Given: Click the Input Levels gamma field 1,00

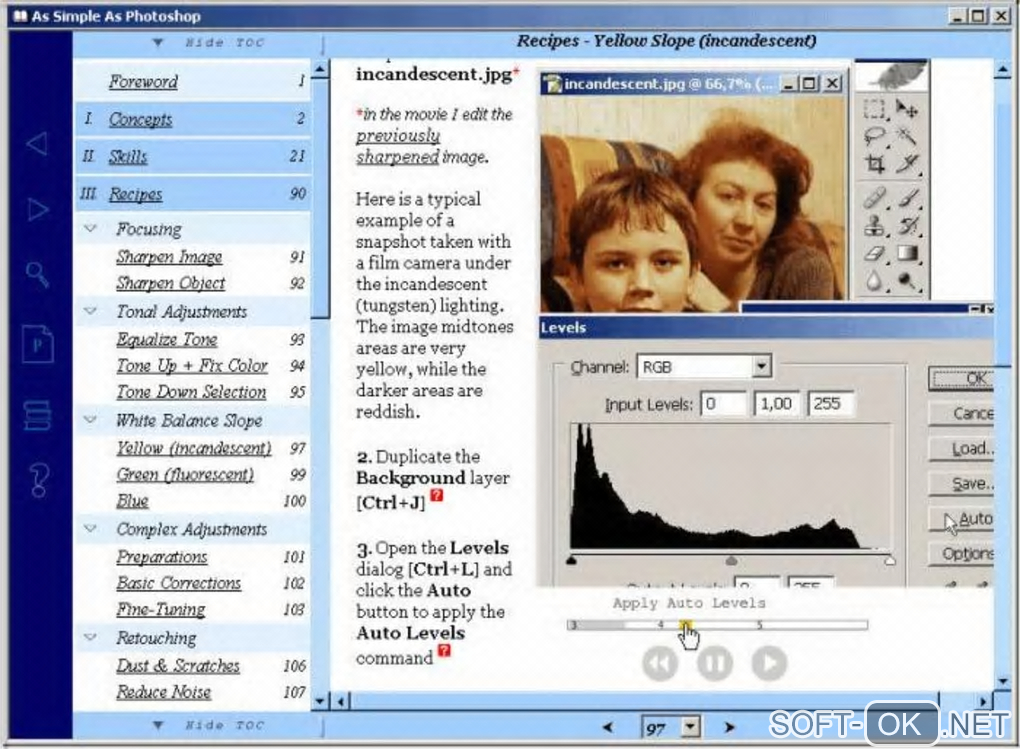Looking at the screenshot, I should (x=777, y=403).
